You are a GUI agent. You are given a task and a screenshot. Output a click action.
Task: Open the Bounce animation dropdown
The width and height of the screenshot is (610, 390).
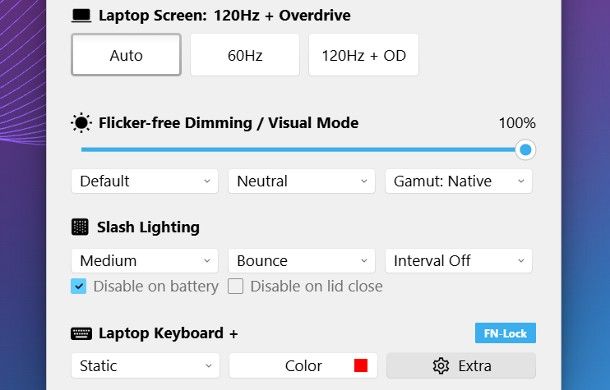301,261
